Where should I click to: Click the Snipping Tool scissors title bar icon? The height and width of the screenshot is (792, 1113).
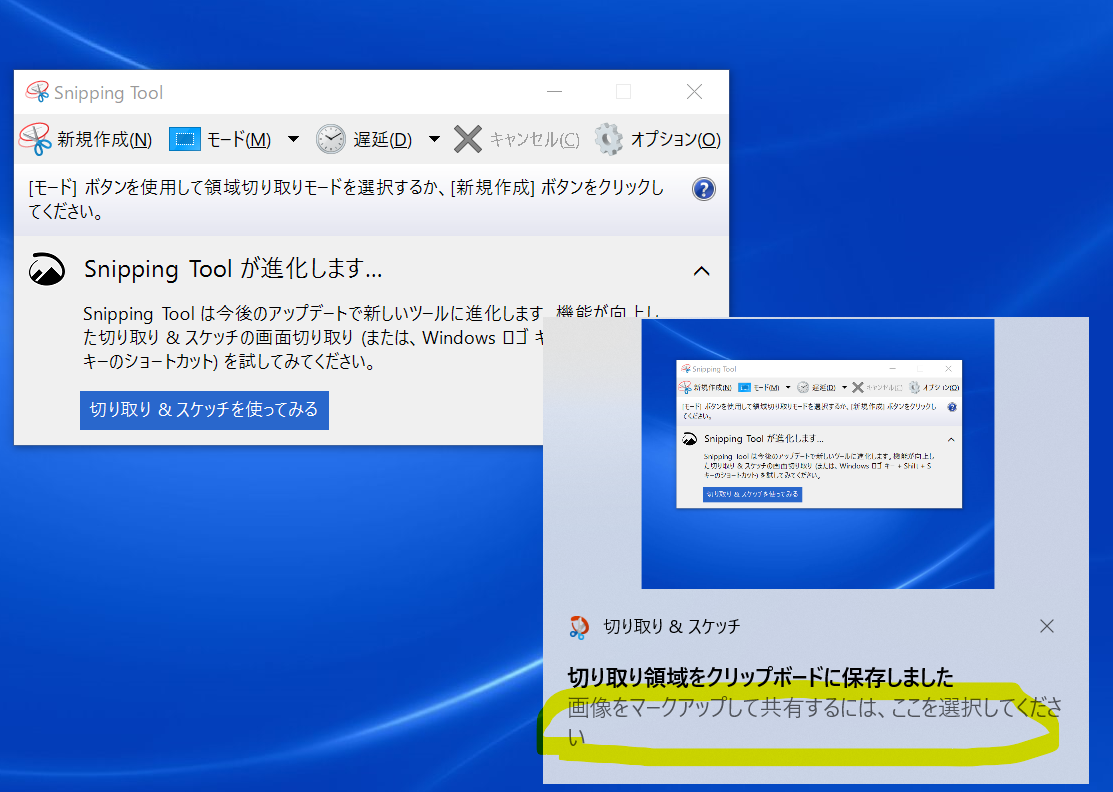click(37, 92)
